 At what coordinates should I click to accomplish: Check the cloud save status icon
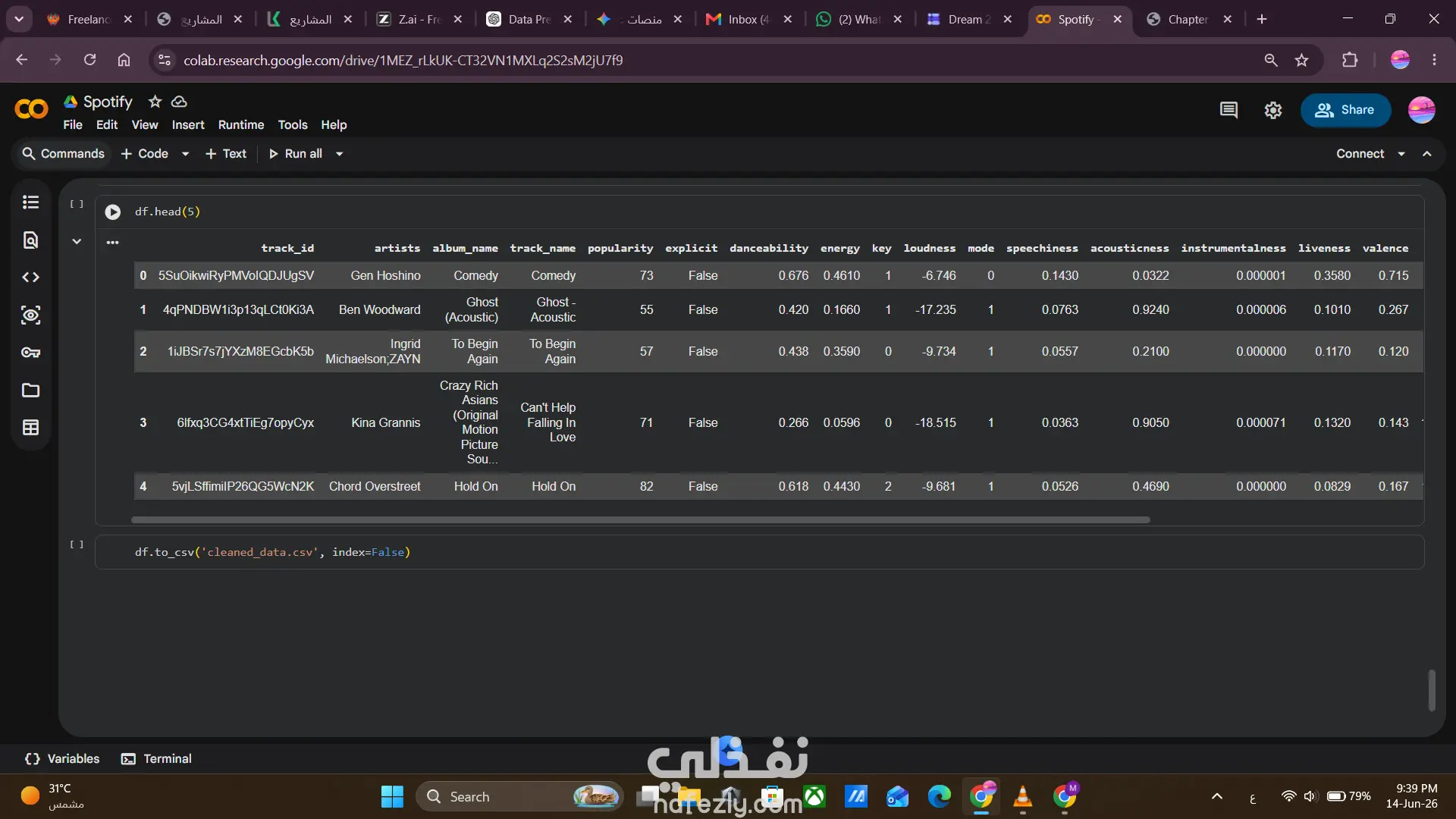pyautogui.click(x=179, y=102)
